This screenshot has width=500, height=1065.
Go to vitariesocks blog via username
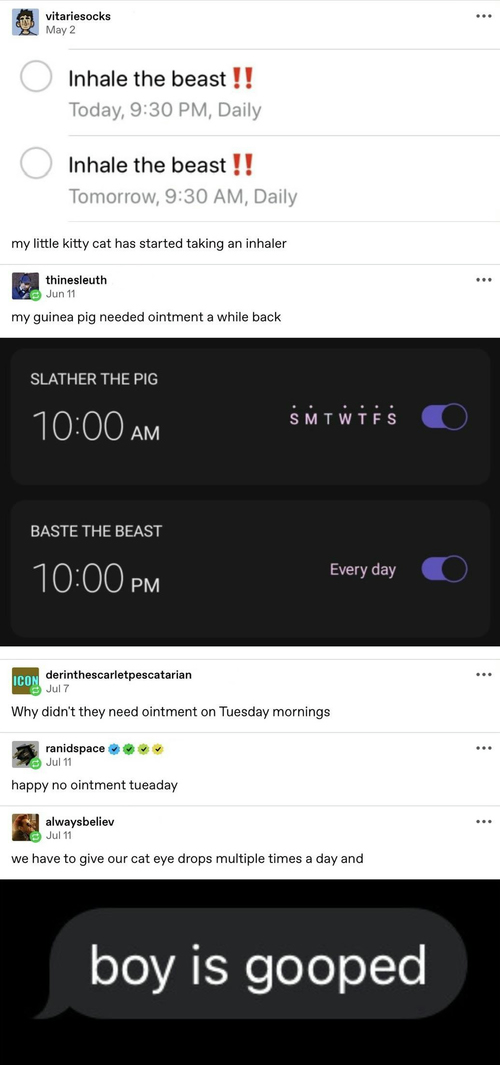tap(78, 16)
